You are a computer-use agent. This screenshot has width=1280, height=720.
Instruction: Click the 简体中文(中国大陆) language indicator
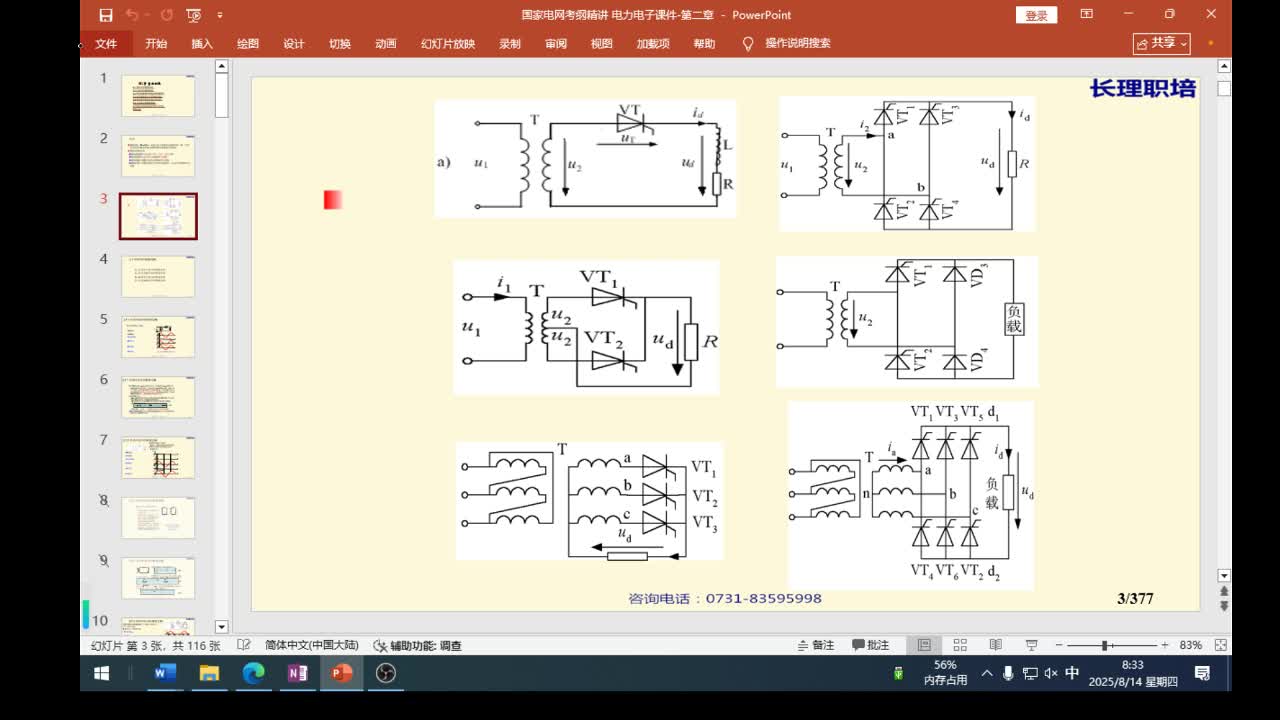tap(312, 646)
